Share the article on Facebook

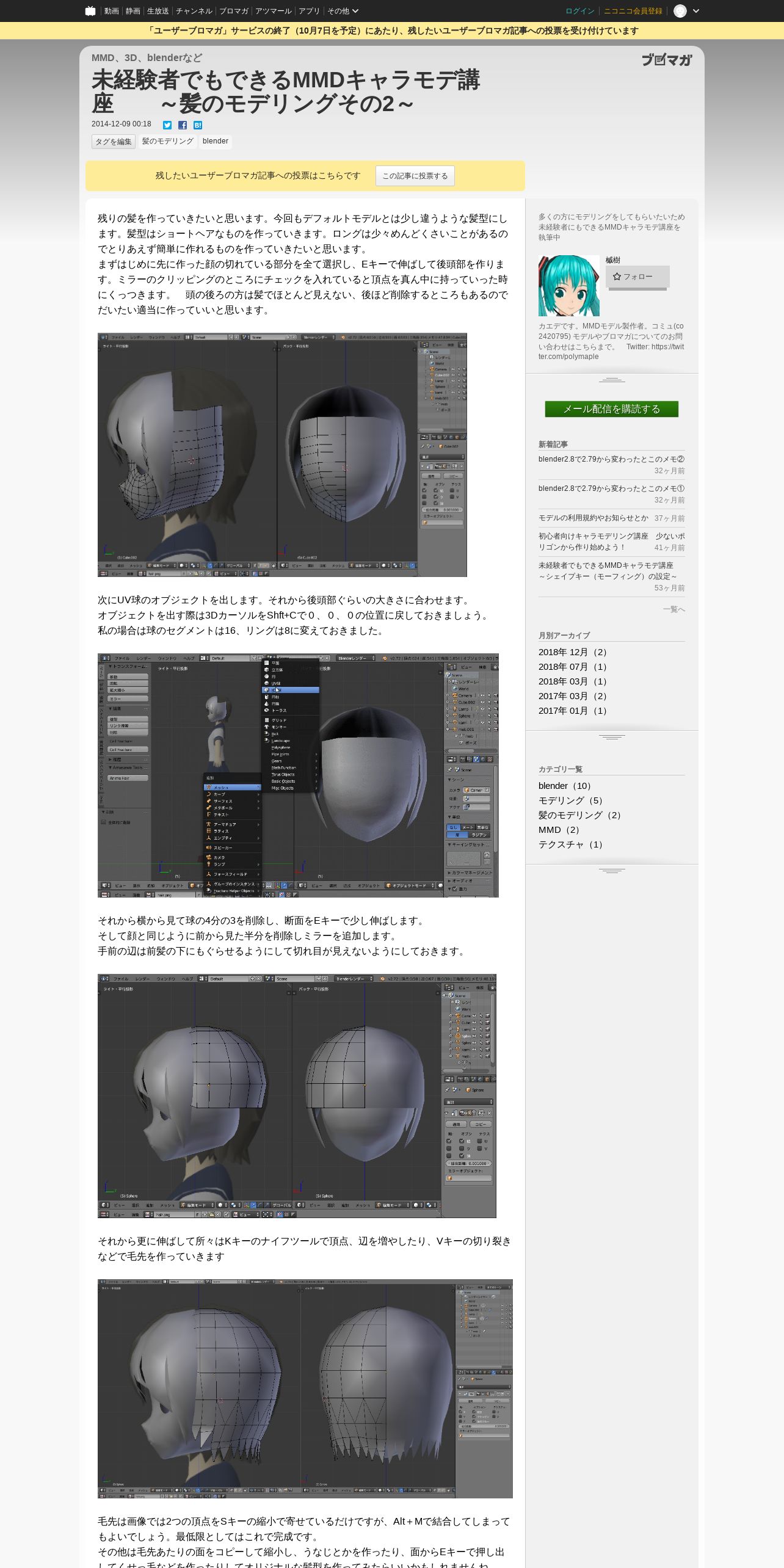coord(183,125)
